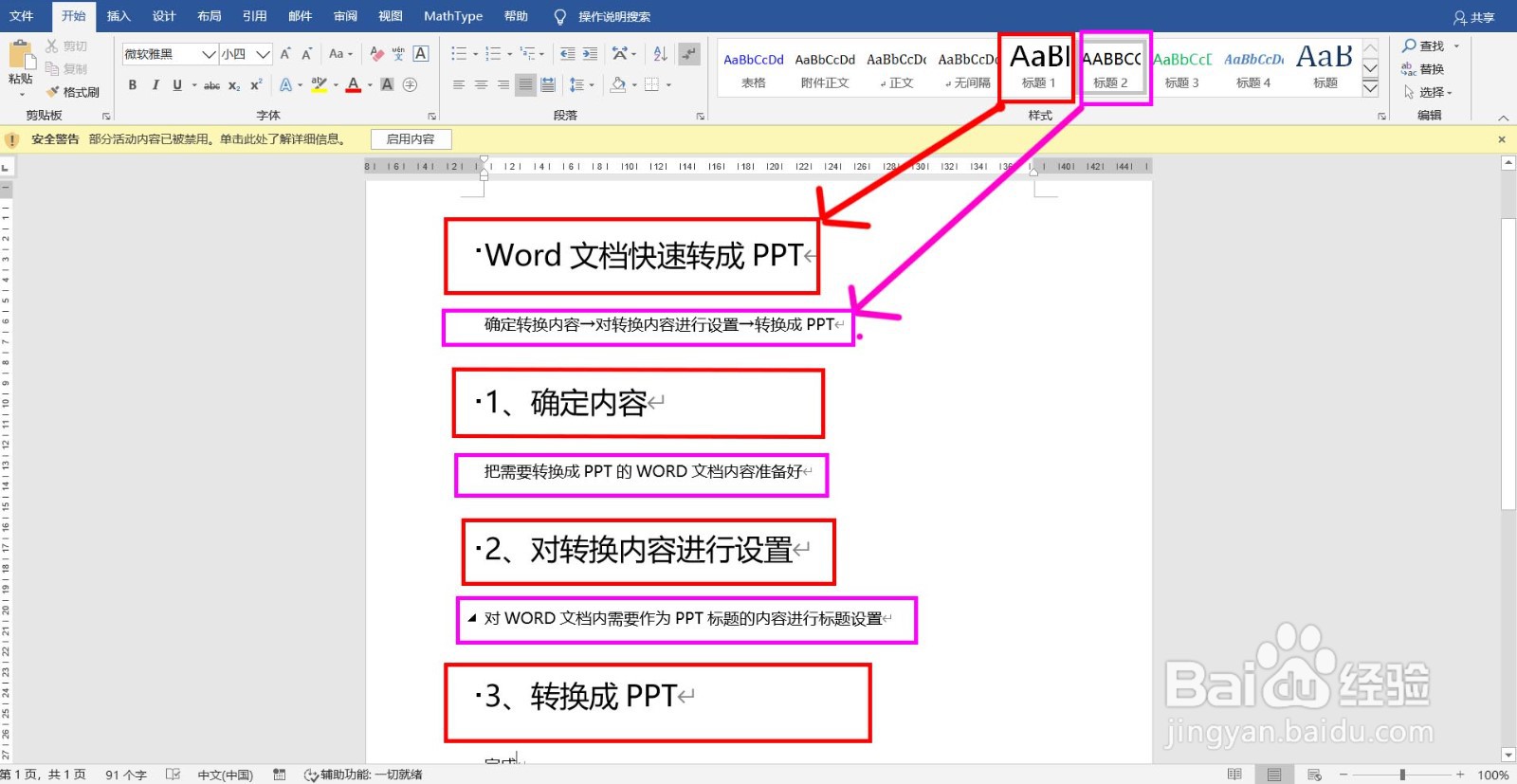The height and width of the screenshot is (784, 1517).
Task: Toggle show/hide paragraph marks
Action: coord(689,54)
